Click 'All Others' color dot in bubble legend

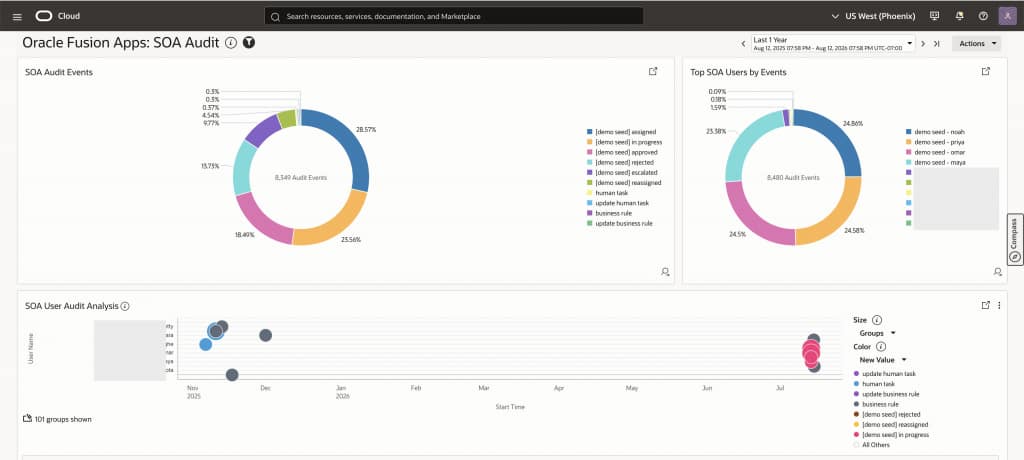pos(856,445)
